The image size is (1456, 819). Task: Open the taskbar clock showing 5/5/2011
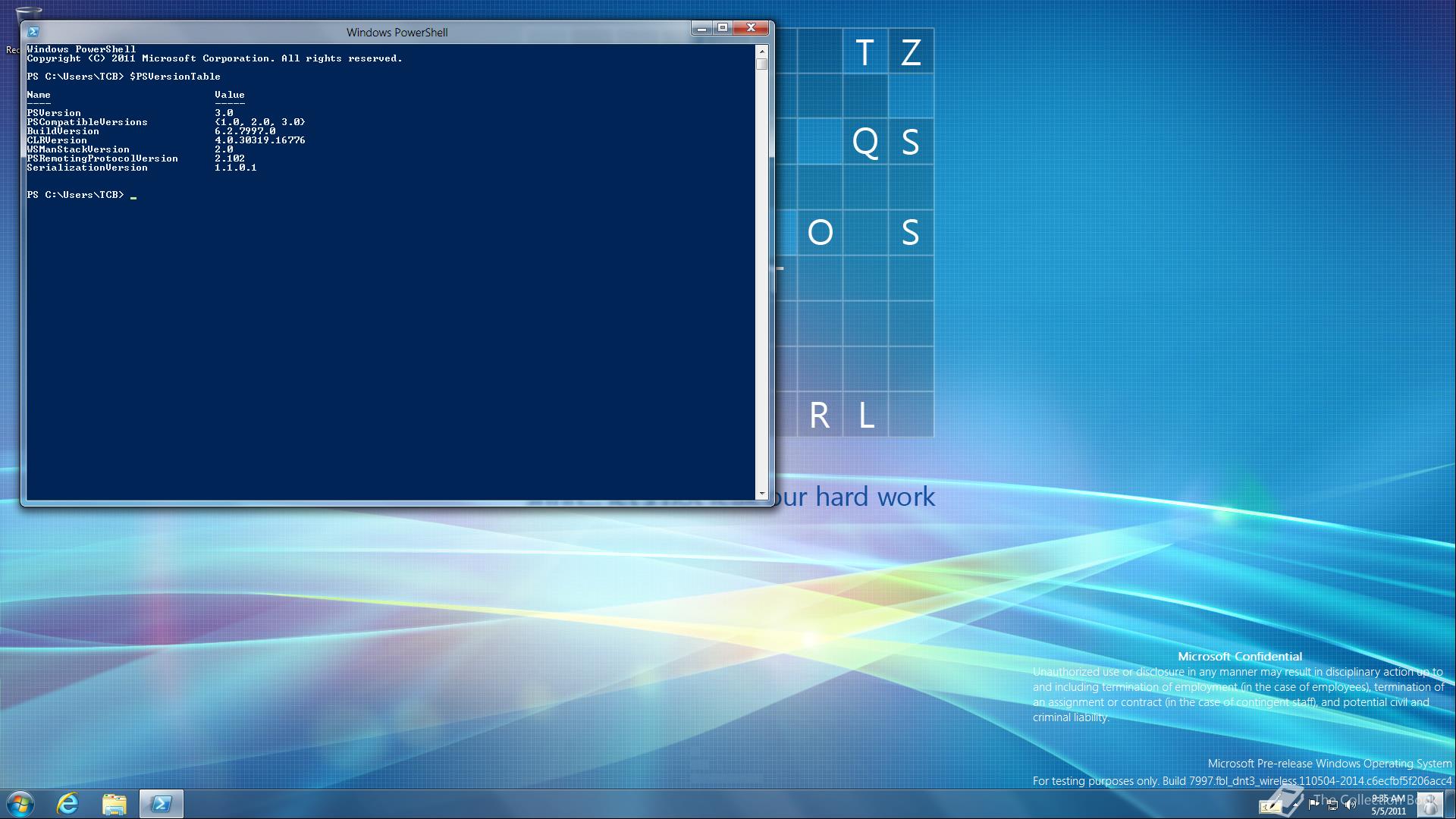1388,805
